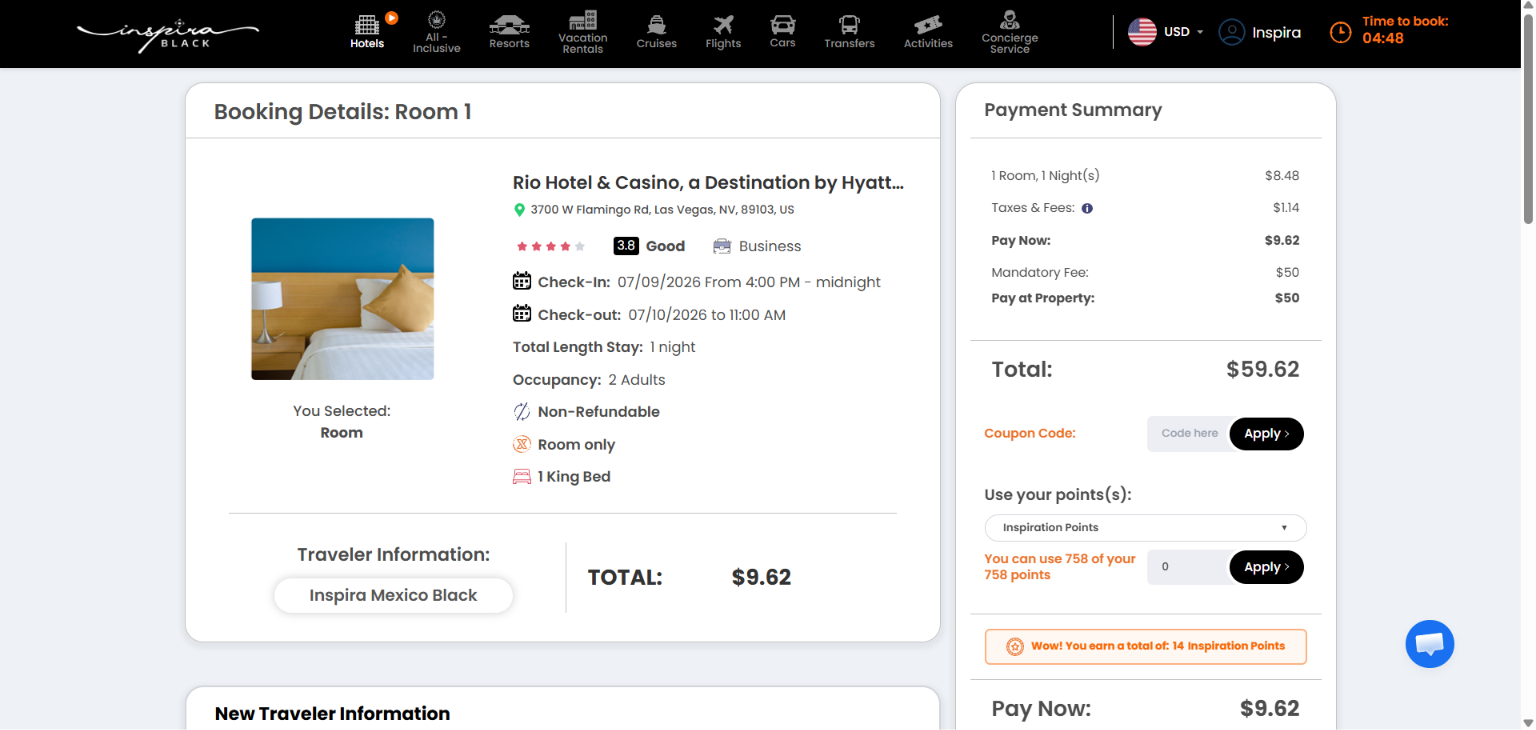Image resolution: width=1536 pixels, height=730 pixels.
Task: Click the Inspira account name
Action: (1276, 33)
